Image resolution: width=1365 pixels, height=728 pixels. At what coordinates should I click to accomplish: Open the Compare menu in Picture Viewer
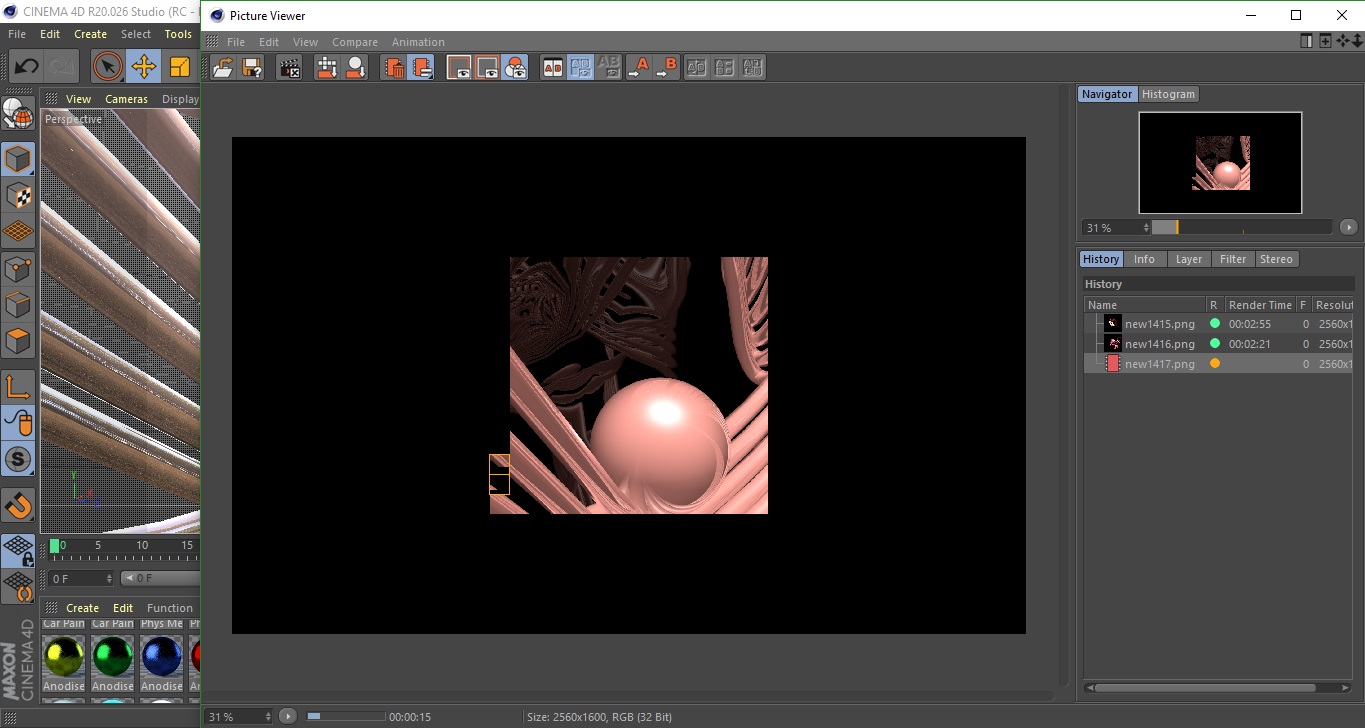354,42
